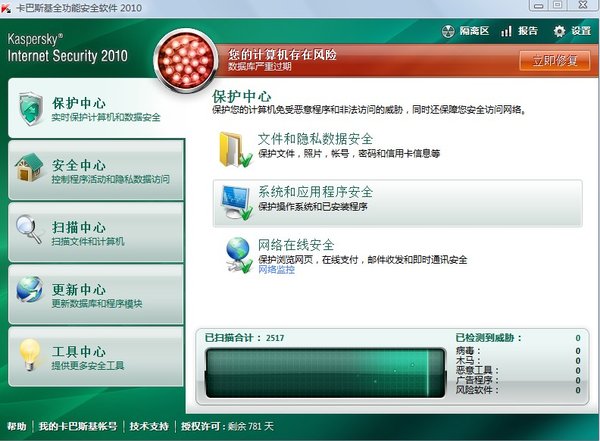The width and height of the screenshot is (600, 441).
Task: Click the Kaspersky Internet Security 2010 logo text
Action: (67, 48)
